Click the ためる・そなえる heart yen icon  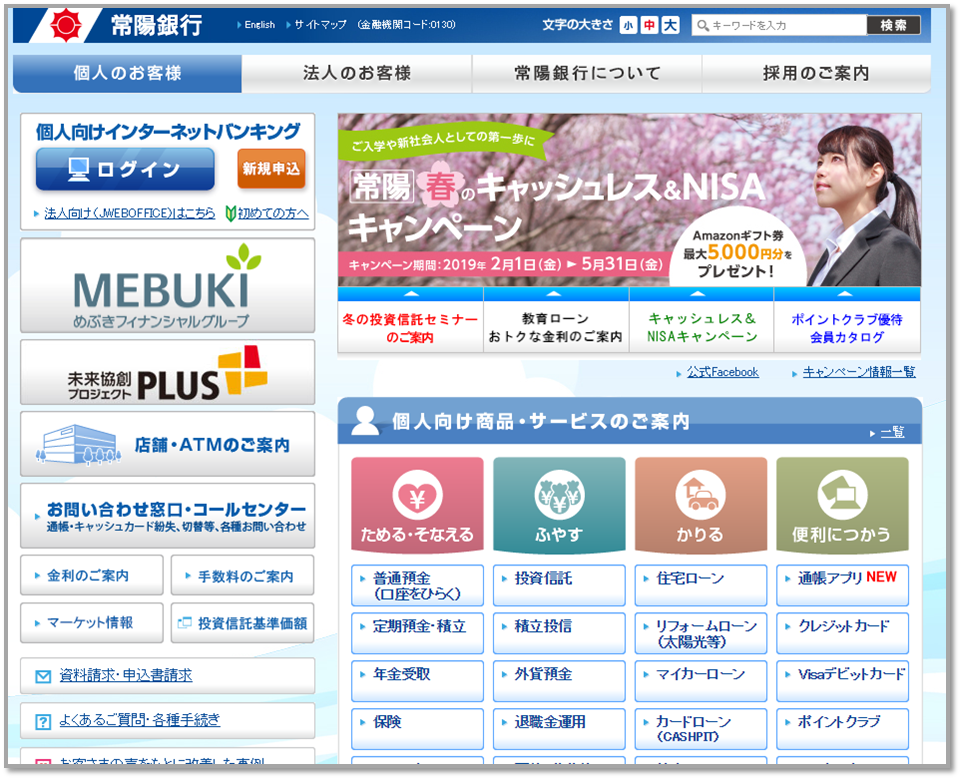[x=417, y=493]
